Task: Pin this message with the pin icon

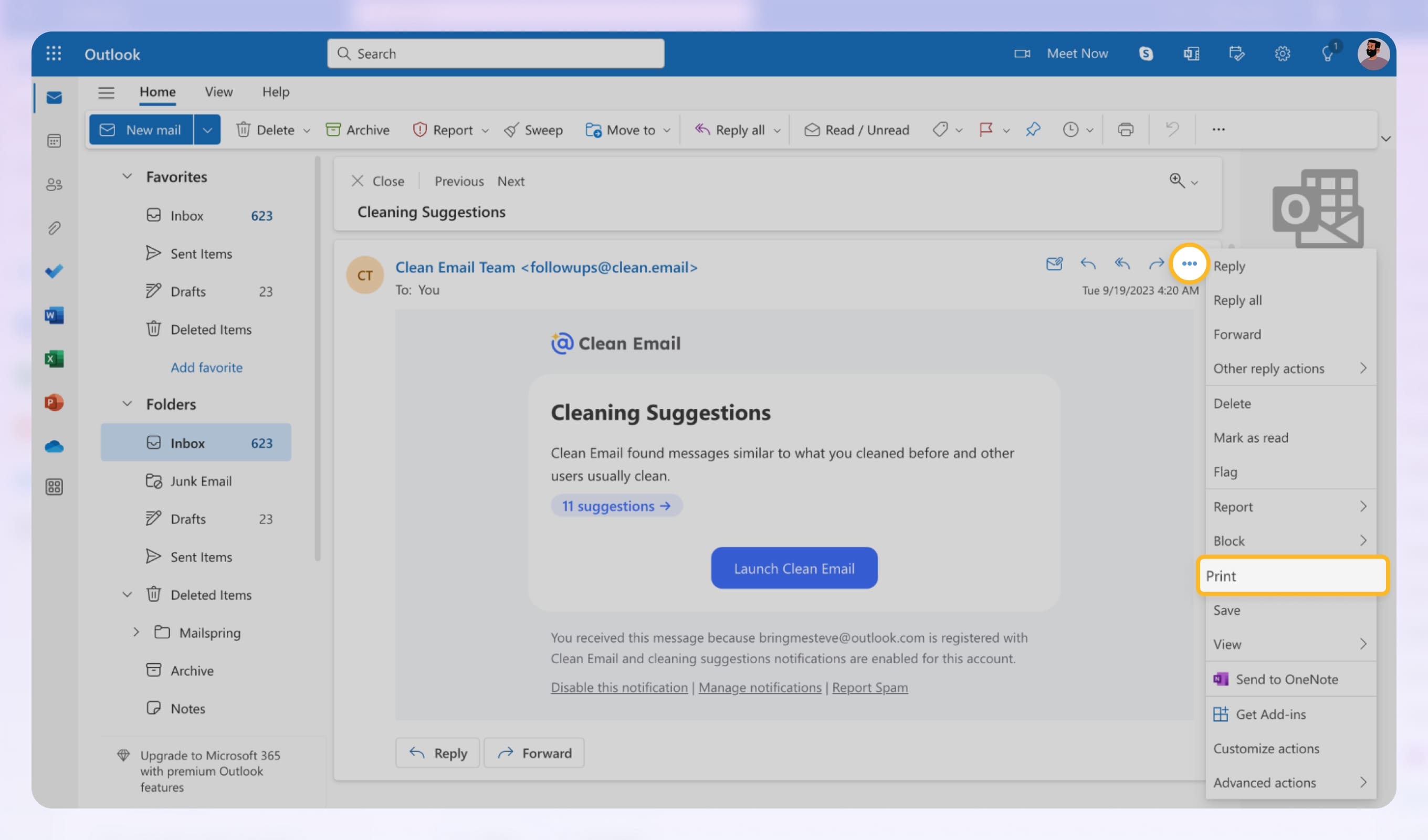Action: coord(1033,130)
